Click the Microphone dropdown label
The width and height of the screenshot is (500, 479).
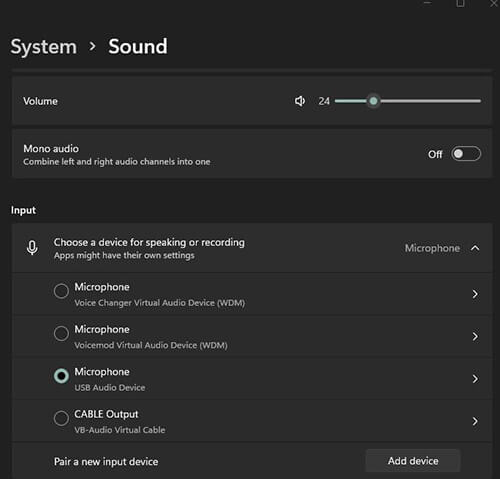coord(432,248)
